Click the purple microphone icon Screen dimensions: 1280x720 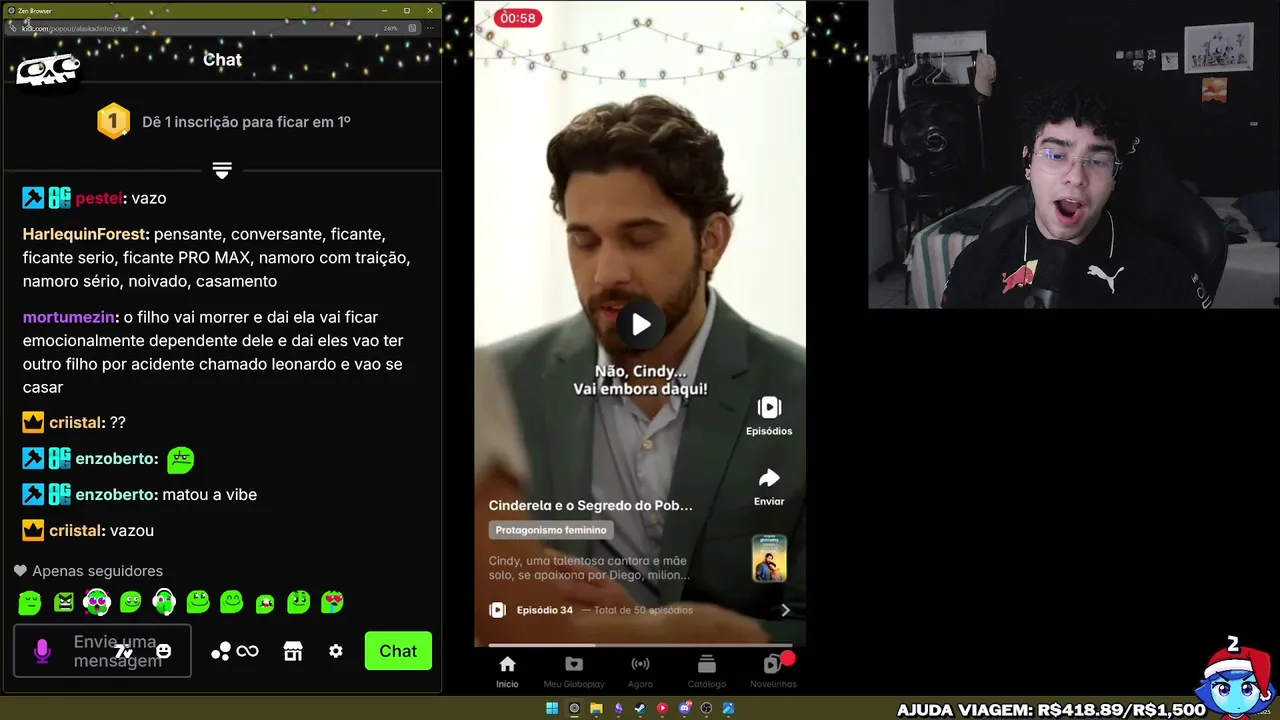pos(42,651)
